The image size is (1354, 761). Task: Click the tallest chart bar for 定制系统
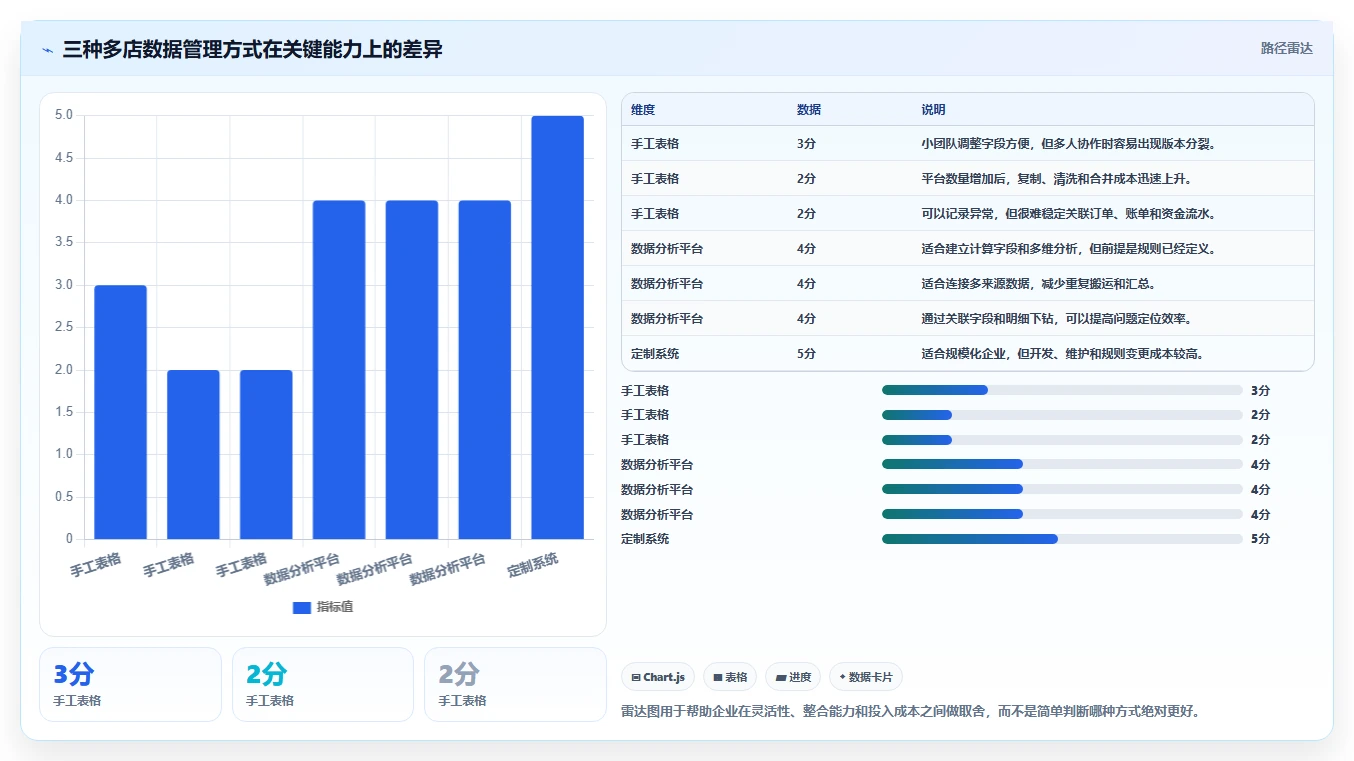coord(557,327)
